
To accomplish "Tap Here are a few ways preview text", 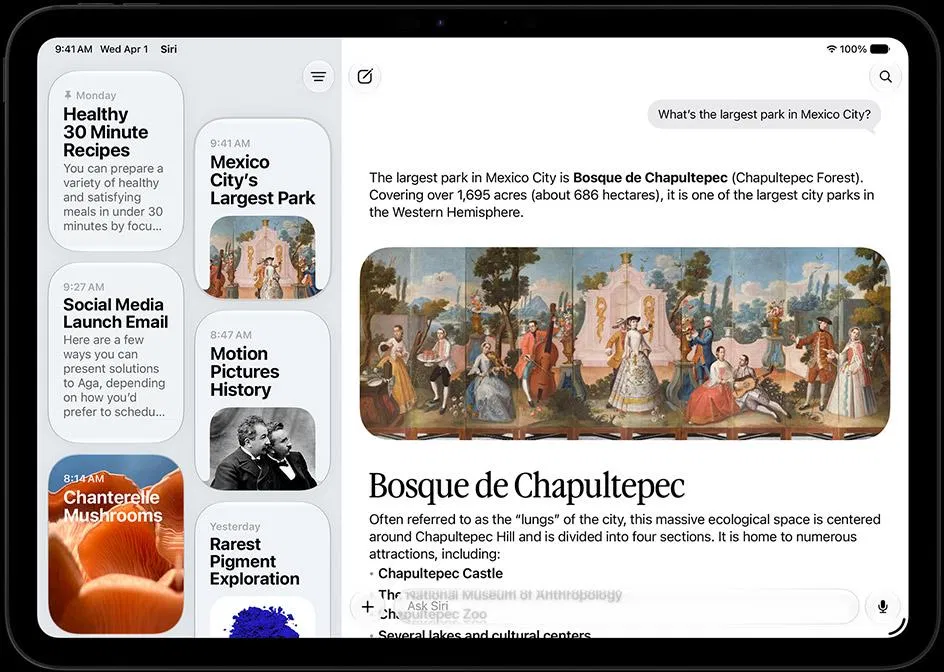I will point(114,376).
